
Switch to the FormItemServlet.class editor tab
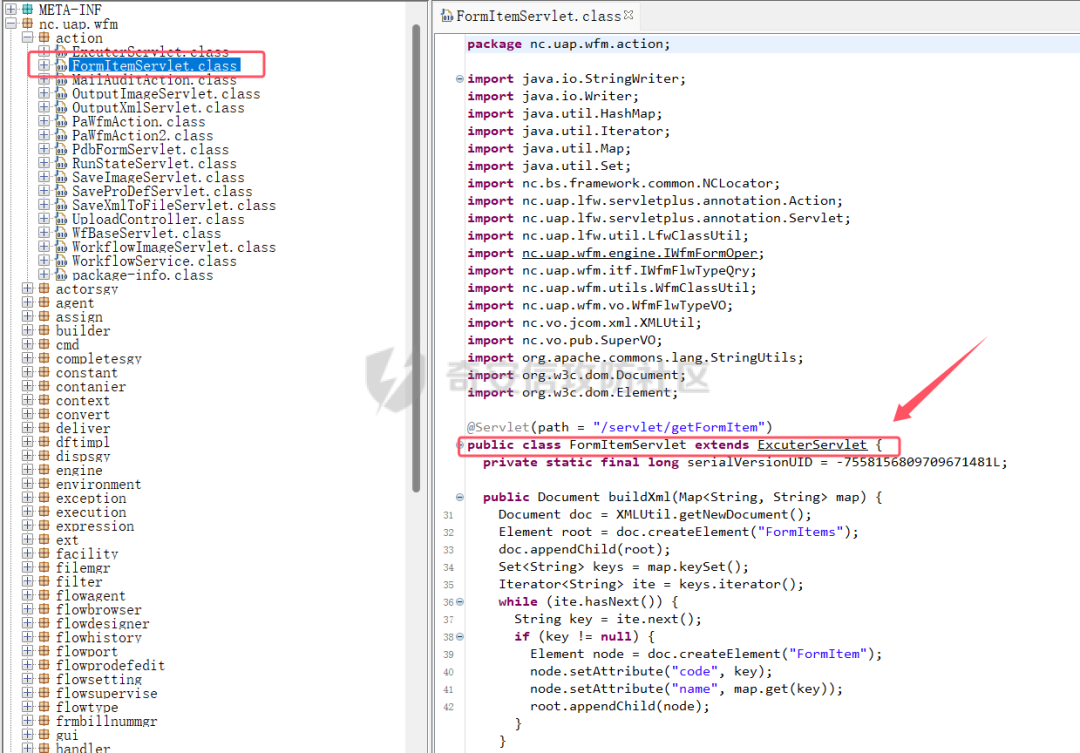[538, 15]
